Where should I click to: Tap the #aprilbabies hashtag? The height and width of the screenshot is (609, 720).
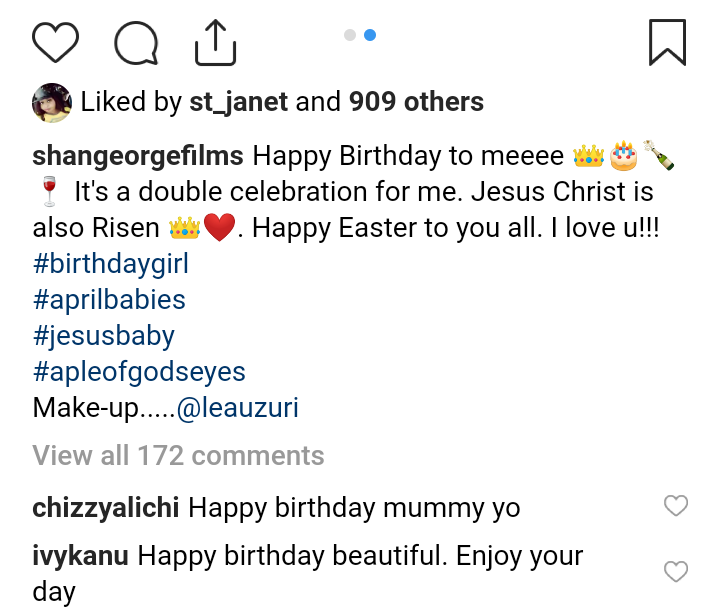109,300
